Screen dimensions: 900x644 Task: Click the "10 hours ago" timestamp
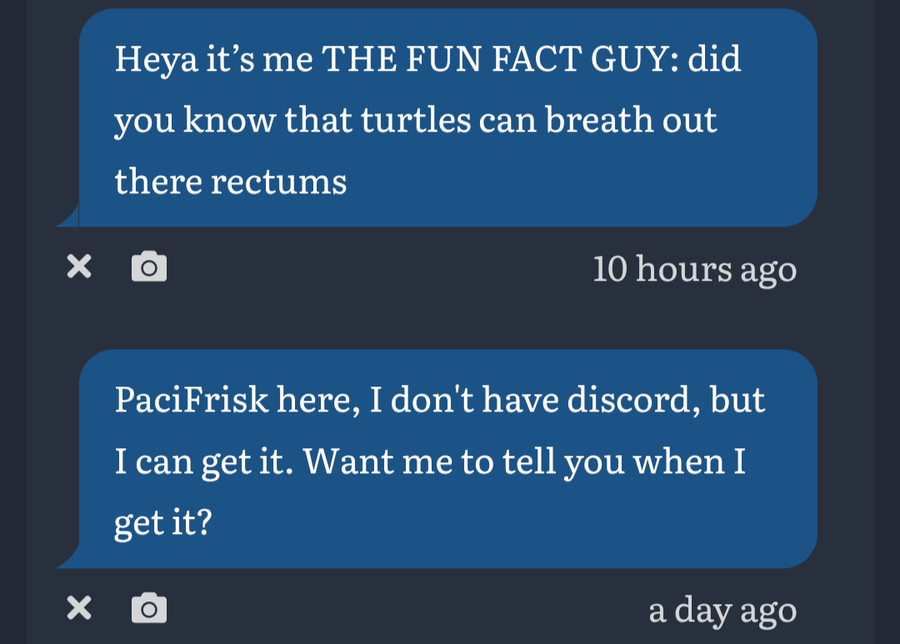tap(694, 269)
